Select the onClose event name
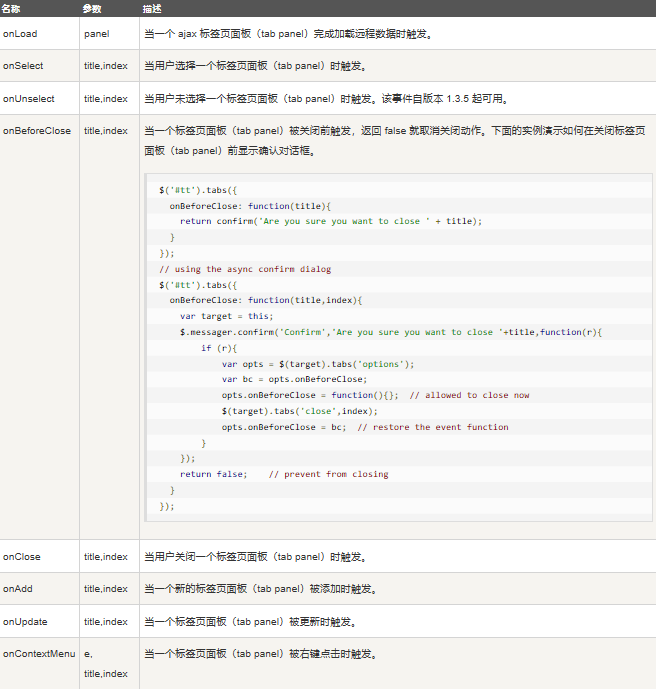Screen dimensions: 656x689 pyautogui.click(x=22, y=557)
